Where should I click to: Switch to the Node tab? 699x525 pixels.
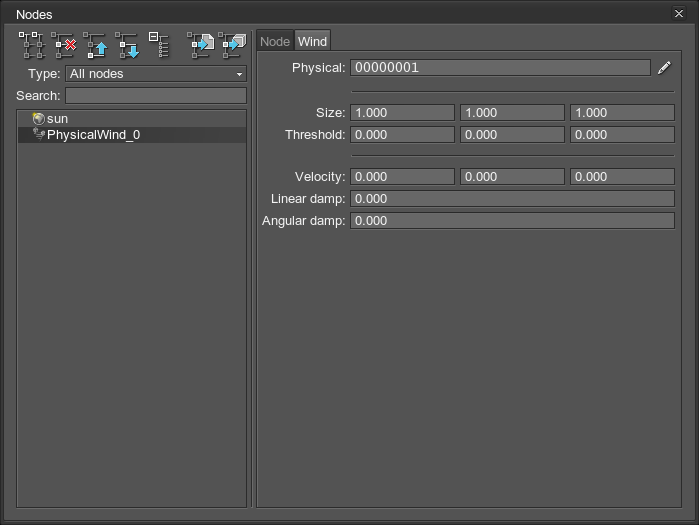click(x=275, y=41)
